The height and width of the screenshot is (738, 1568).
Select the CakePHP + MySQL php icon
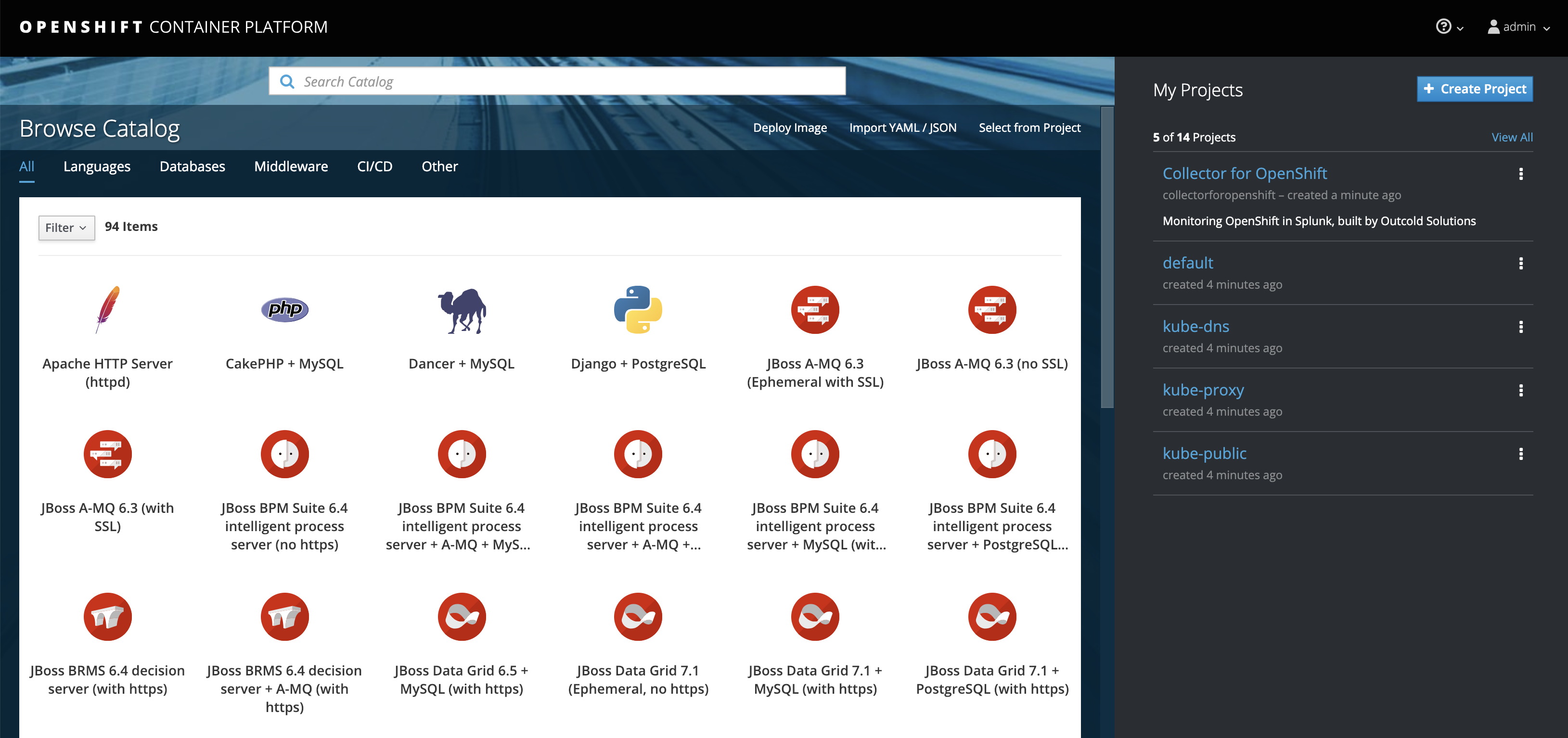coord(284,310)
